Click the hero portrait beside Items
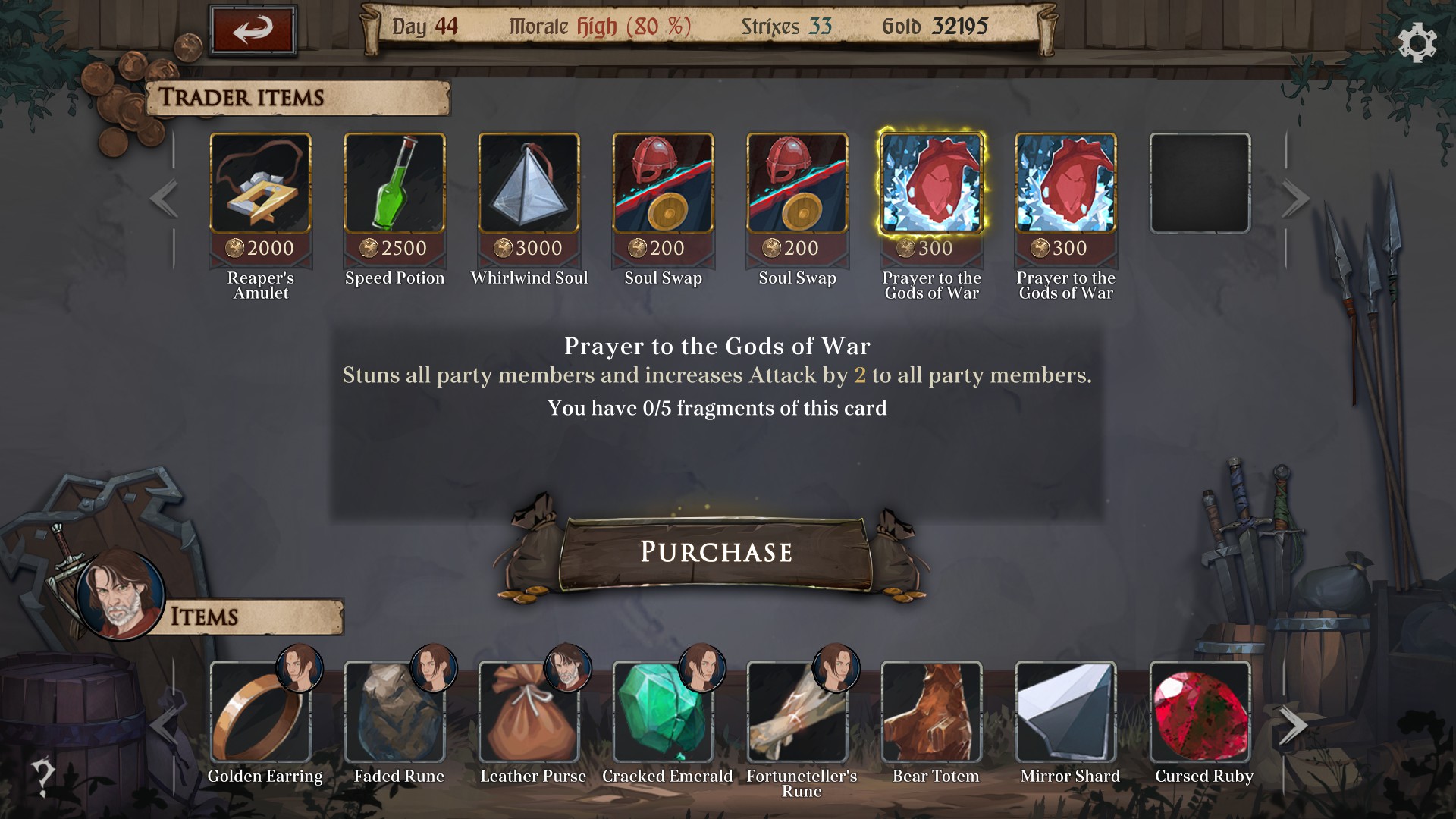 (x=121, y=595)
